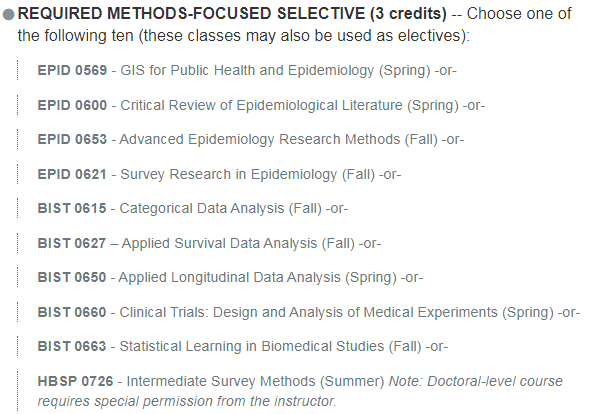Click the gray bullet beside Required Methods-Focused Selective
599x414 pixels.
pos(8,15)
